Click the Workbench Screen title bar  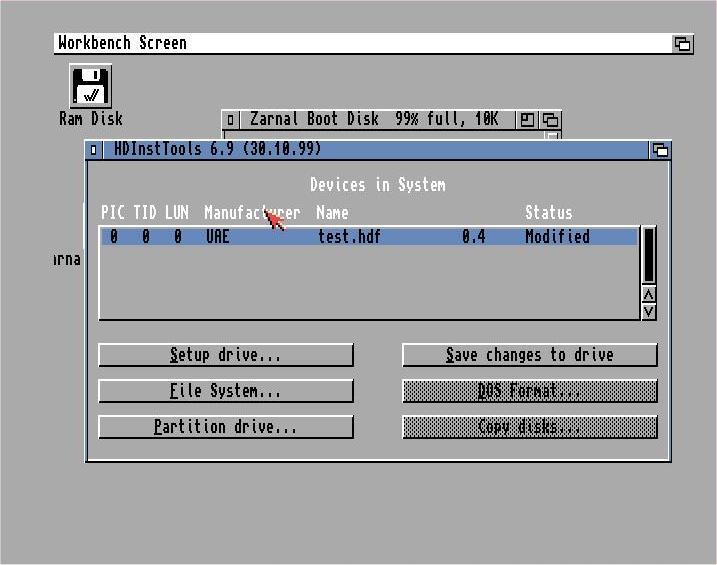360,44
